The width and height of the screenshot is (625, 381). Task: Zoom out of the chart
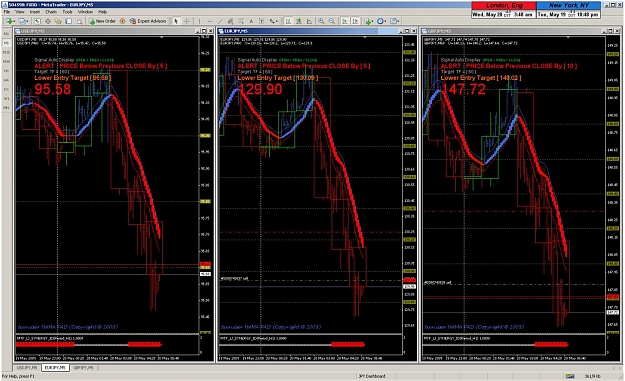(x=332, y=21)
